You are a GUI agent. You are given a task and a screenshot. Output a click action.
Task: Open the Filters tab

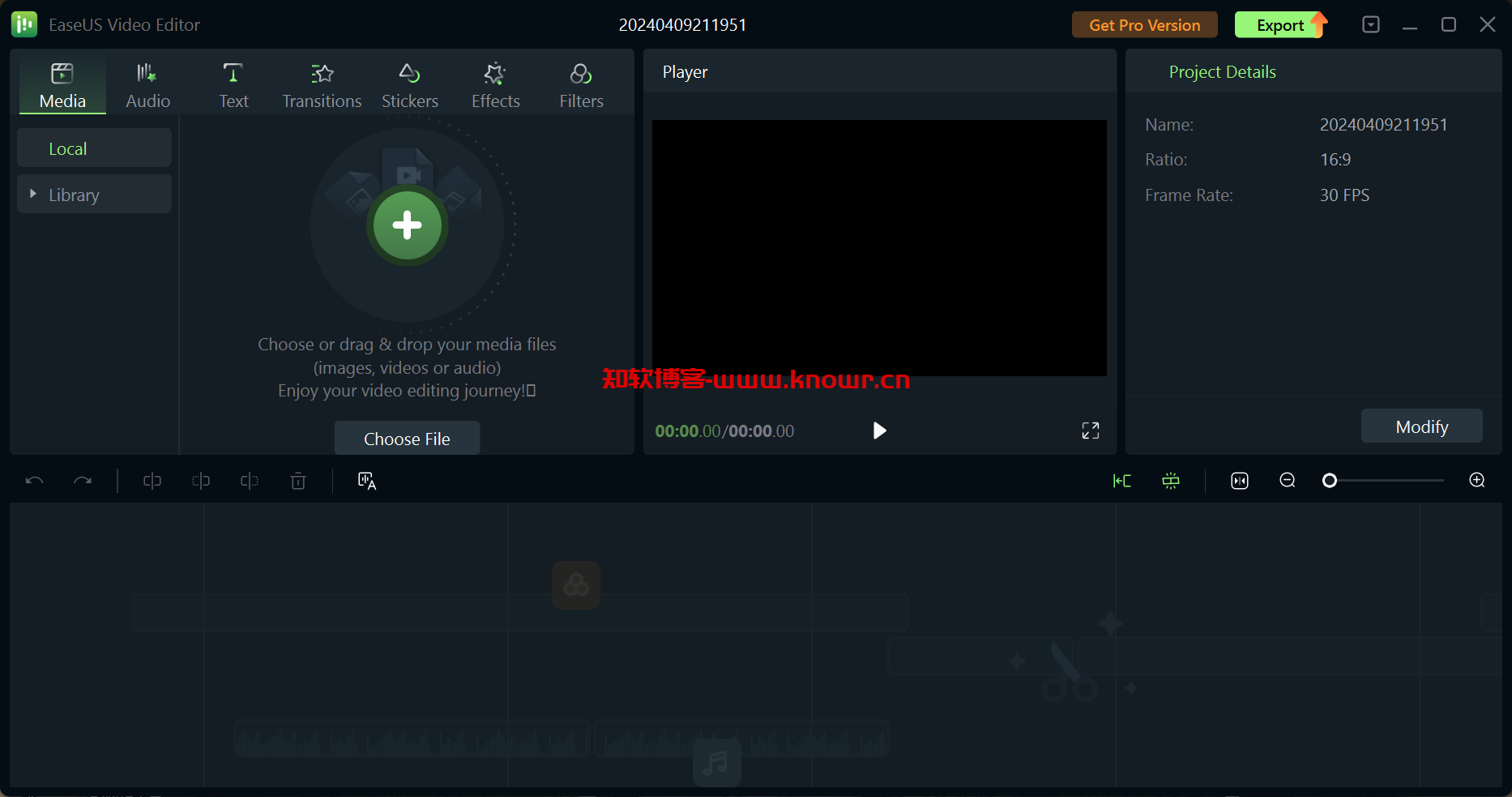click(x=582, y=85)
